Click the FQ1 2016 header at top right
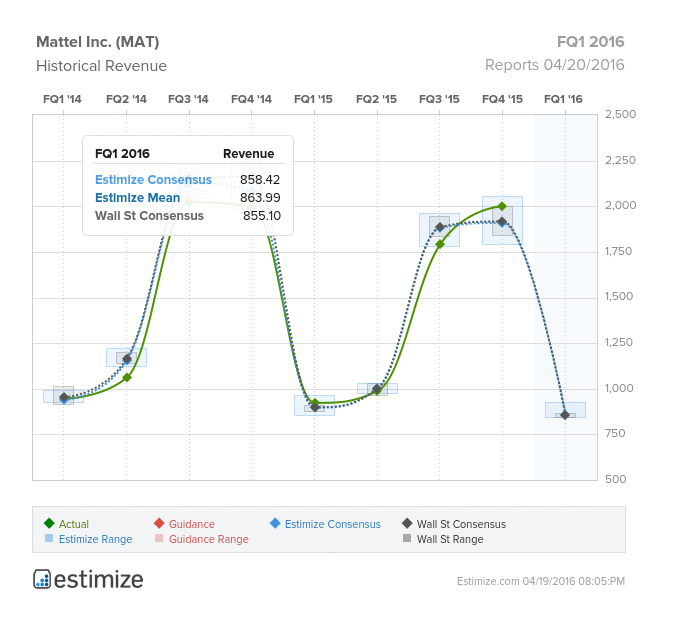The image size is (675, 620). tap(590, 42)
